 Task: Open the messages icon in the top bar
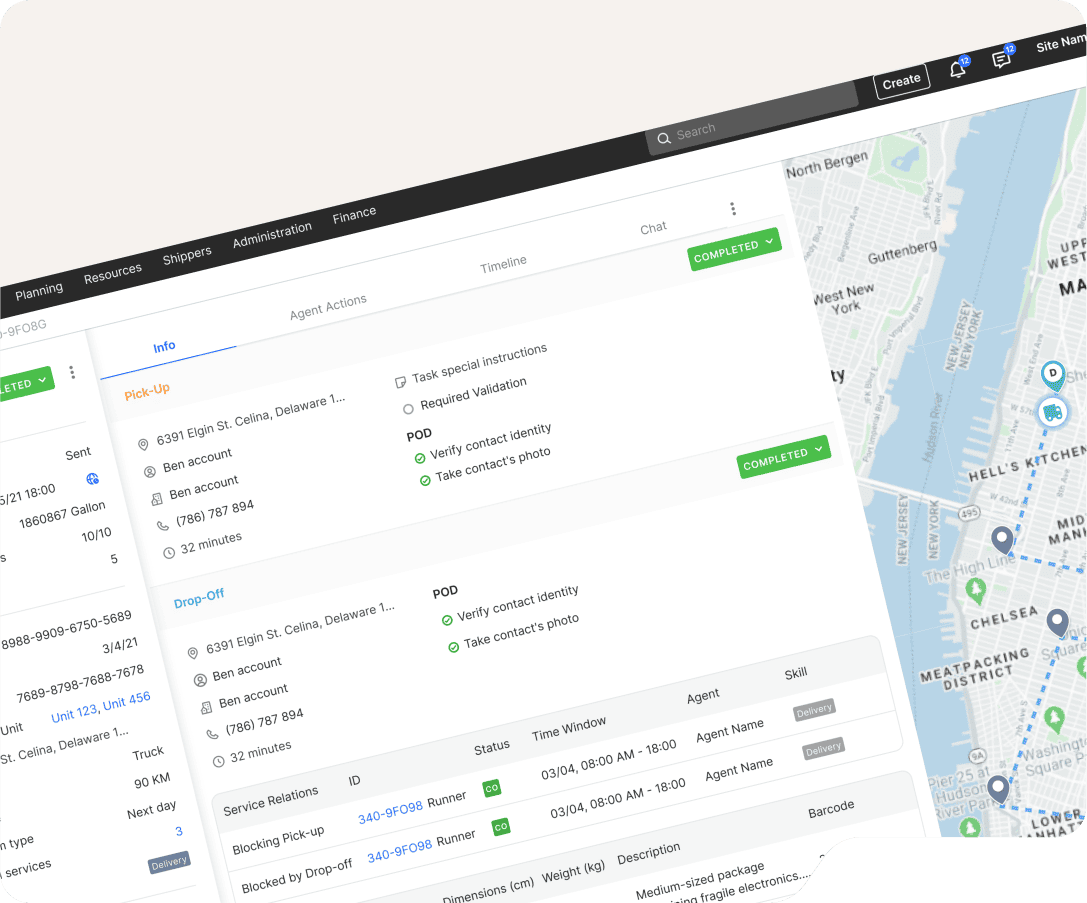pyautogui.click(x=1001, y=59)
